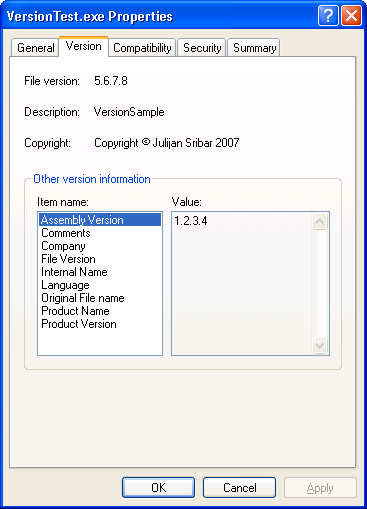Click the Value box down scroll arrow

click(x=319, y=345)
